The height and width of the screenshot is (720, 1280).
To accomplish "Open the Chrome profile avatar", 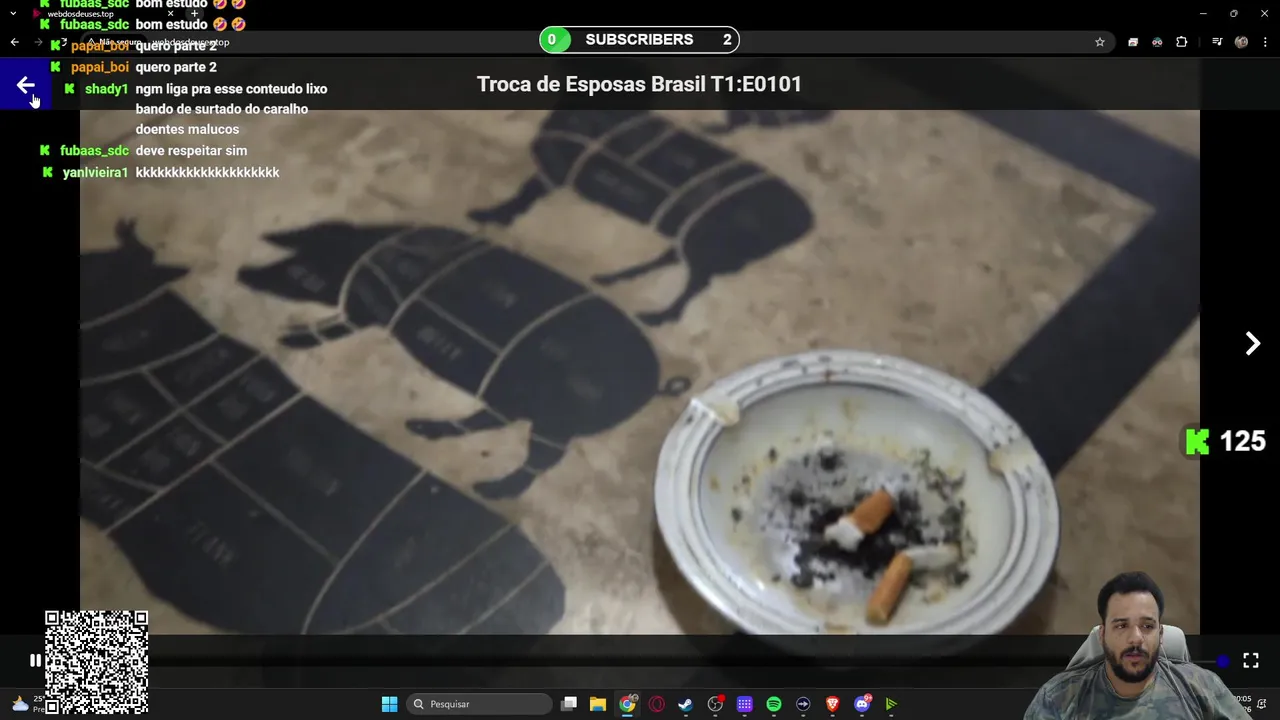I will tap(1241, 42).
